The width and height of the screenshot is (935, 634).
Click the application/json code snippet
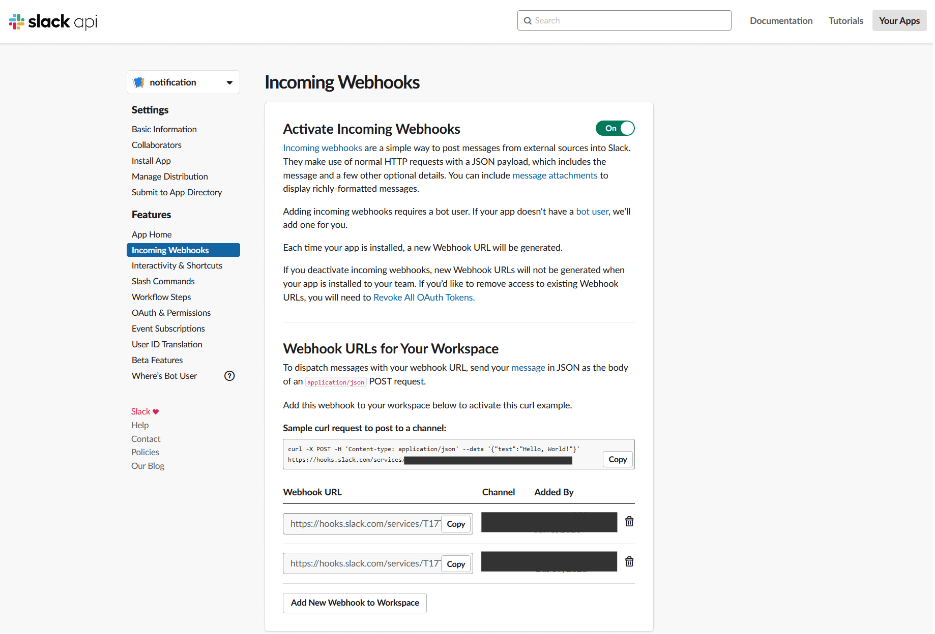pos(336,382)
